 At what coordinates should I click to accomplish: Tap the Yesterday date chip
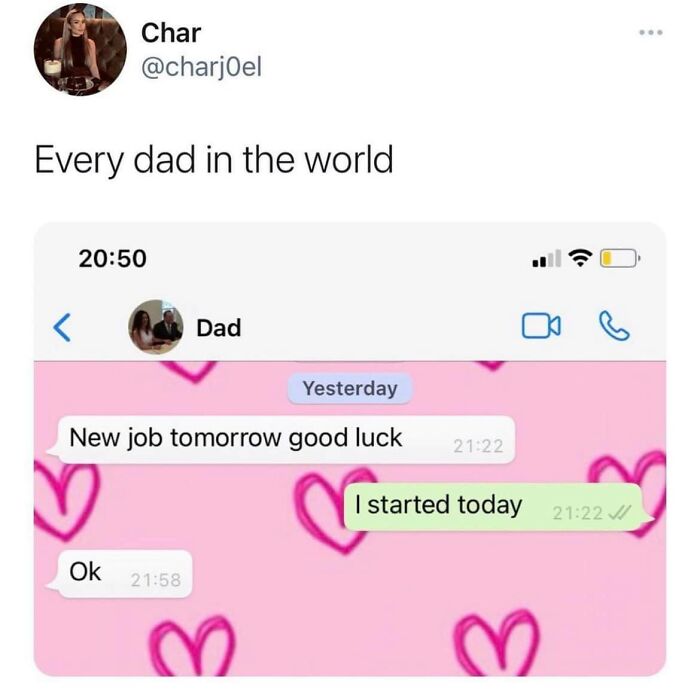tap(350, 388)
